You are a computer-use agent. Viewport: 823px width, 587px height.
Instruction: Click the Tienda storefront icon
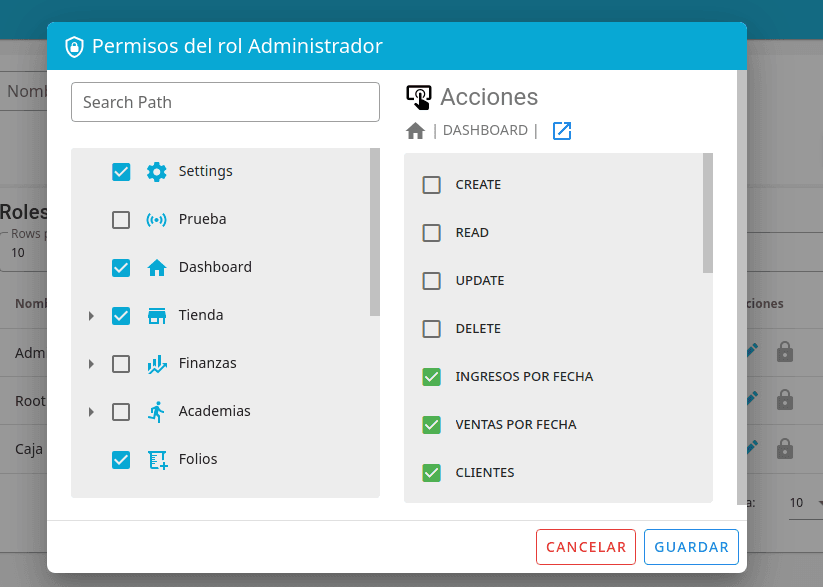pos(156,316)
